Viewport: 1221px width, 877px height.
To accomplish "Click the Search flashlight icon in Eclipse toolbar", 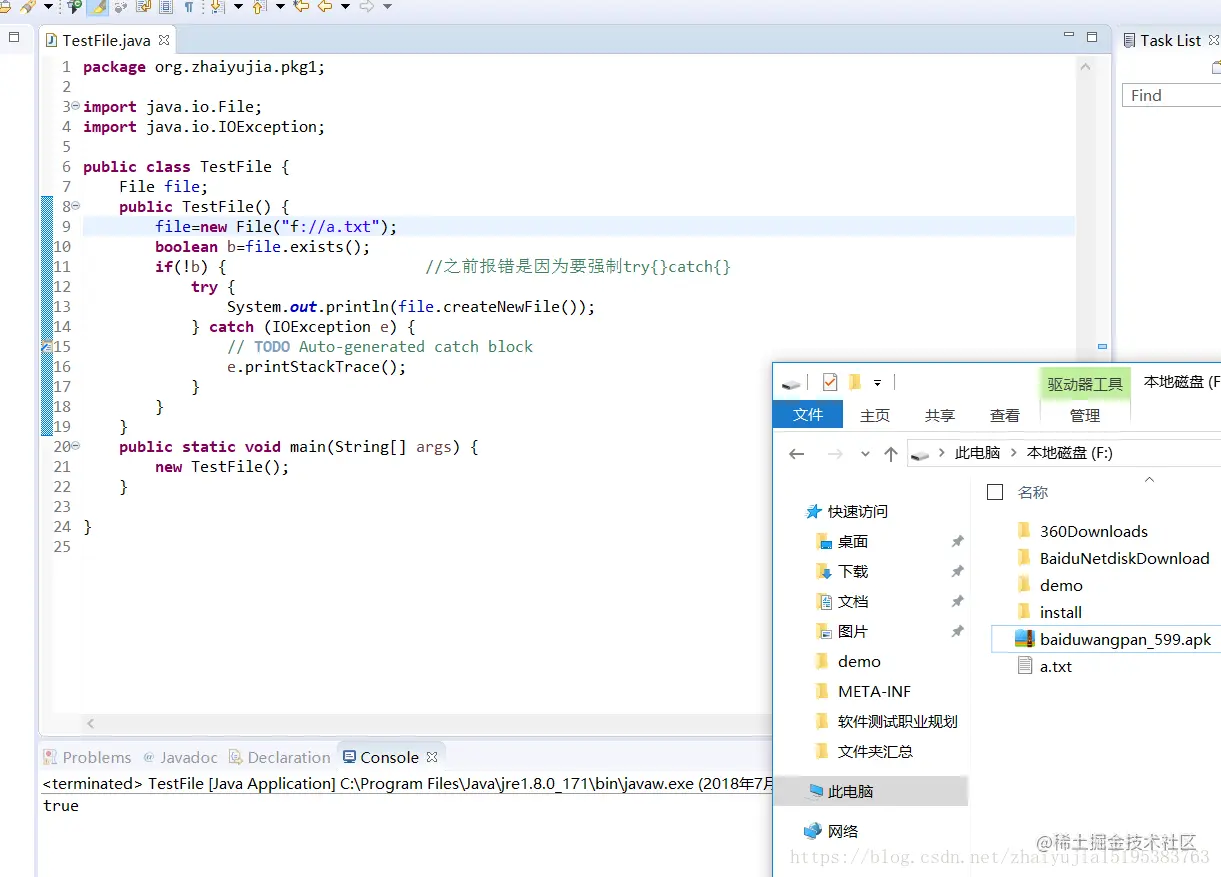I will pyautogui.click(x=27, y=6).
